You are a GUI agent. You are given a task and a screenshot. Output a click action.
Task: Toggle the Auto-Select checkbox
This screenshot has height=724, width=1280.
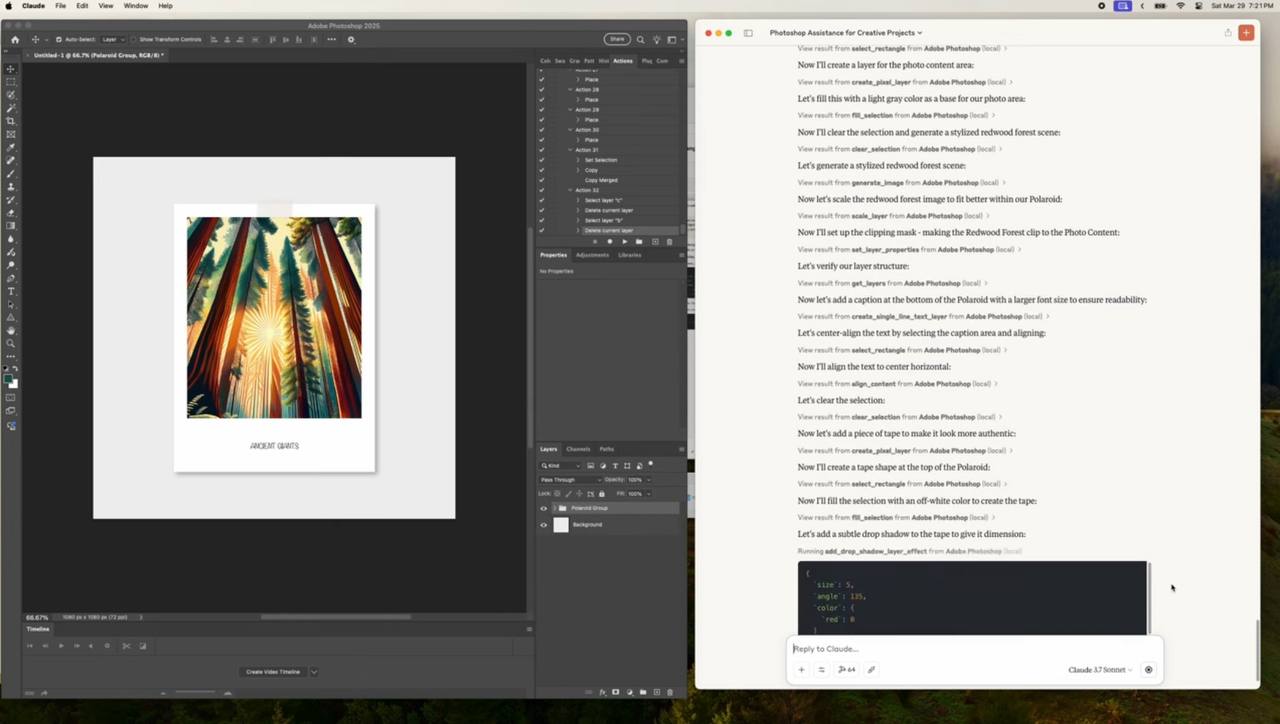click(58, 39)
